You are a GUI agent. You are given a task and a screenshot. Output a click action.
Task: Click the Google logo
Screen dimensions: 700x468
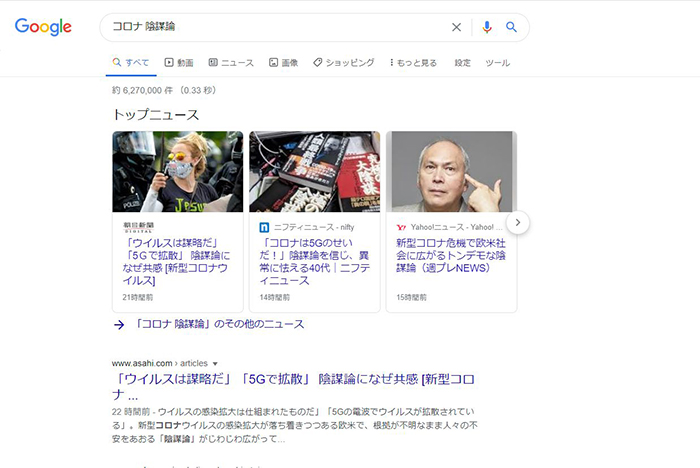pyautogui.click(x=43, y=27)
